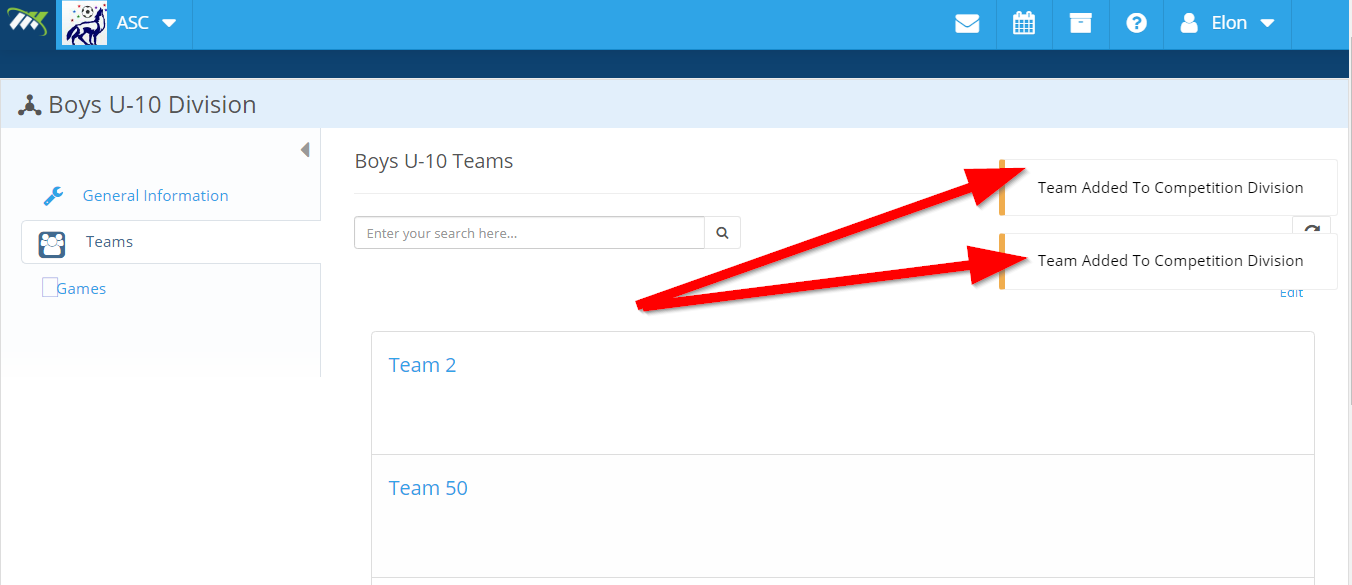Open the Games sidebar item
Viewport: 1352px width, 585px height.
click(81, 289)
